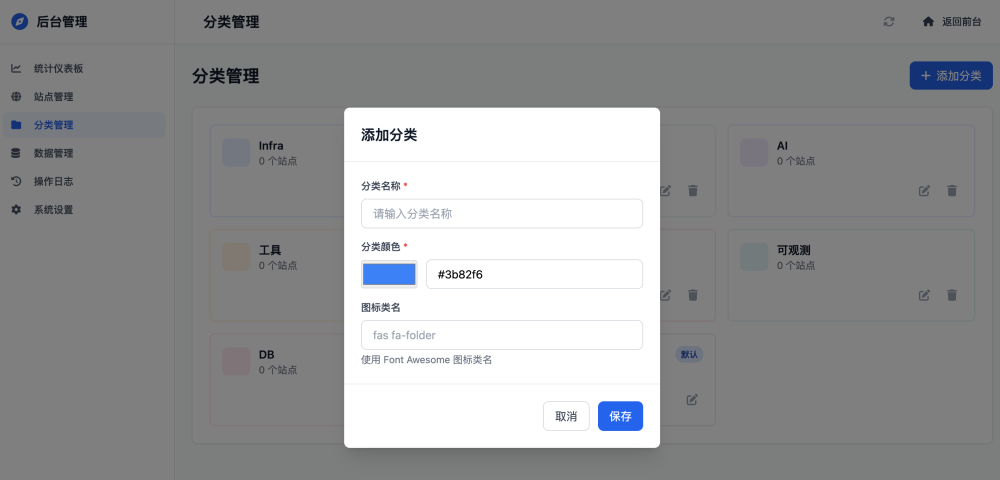Click the Infra category color icon
Screen dimensions: 1000x480
[x=236, y=152]
